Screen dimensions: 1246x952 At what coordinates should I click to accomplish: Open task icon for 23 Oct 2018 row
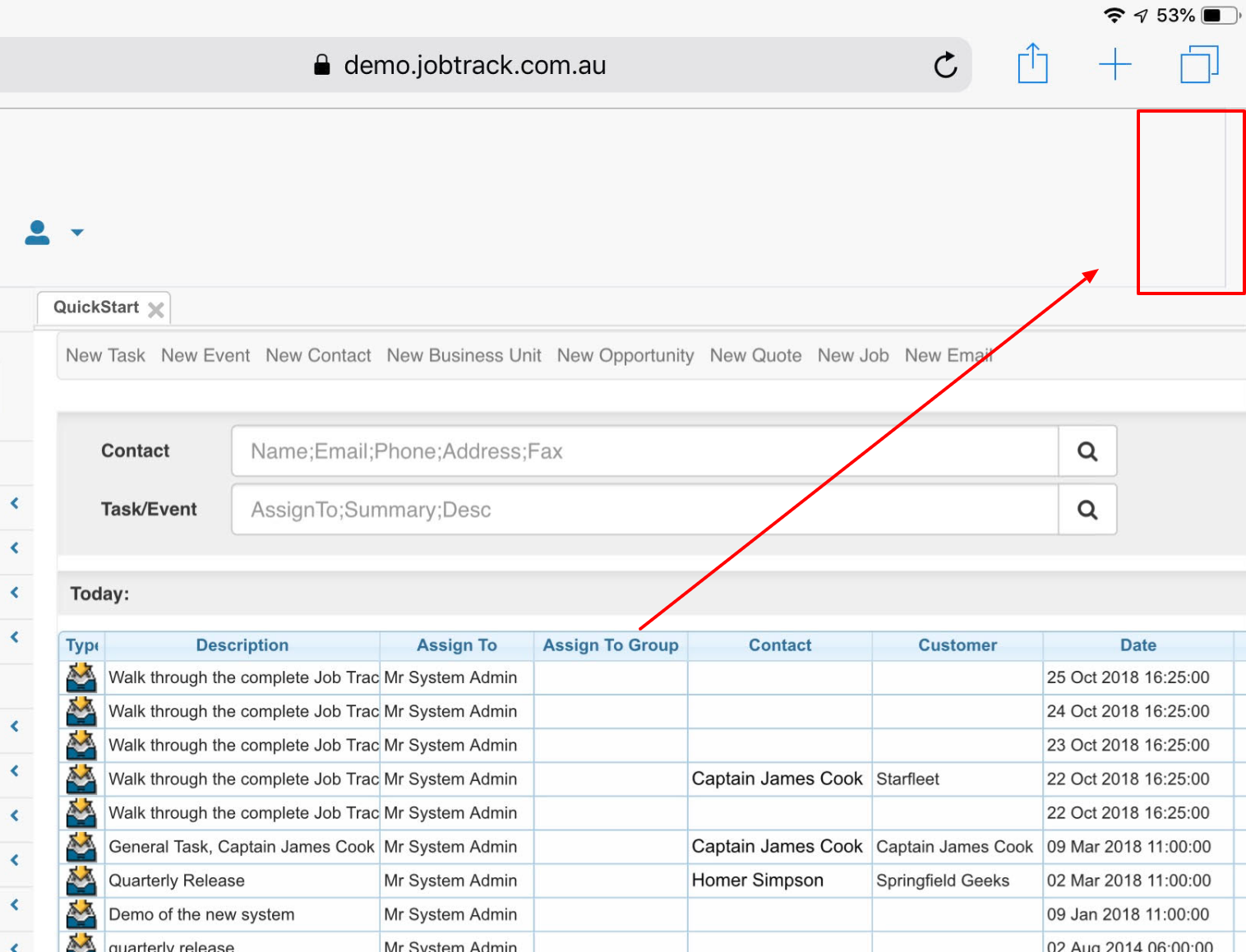[81, 745]
